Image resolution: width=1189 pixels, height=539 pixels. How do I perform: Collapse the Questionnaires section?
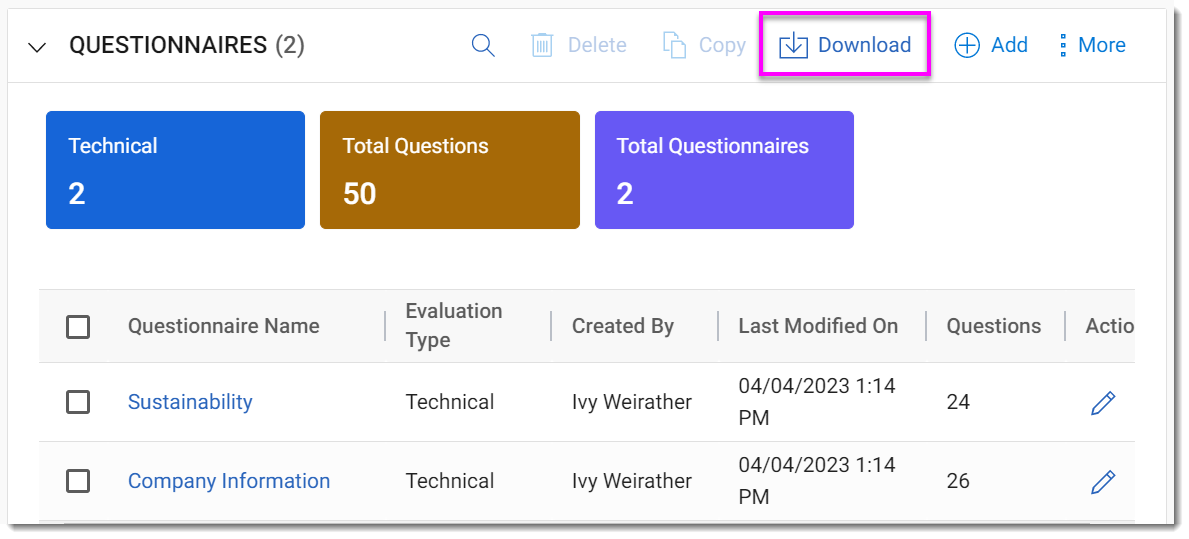(x=37, y=47)
